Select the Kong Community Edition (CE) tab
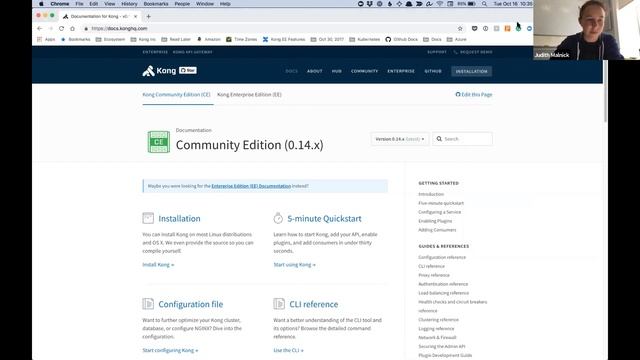 (176, 94)
